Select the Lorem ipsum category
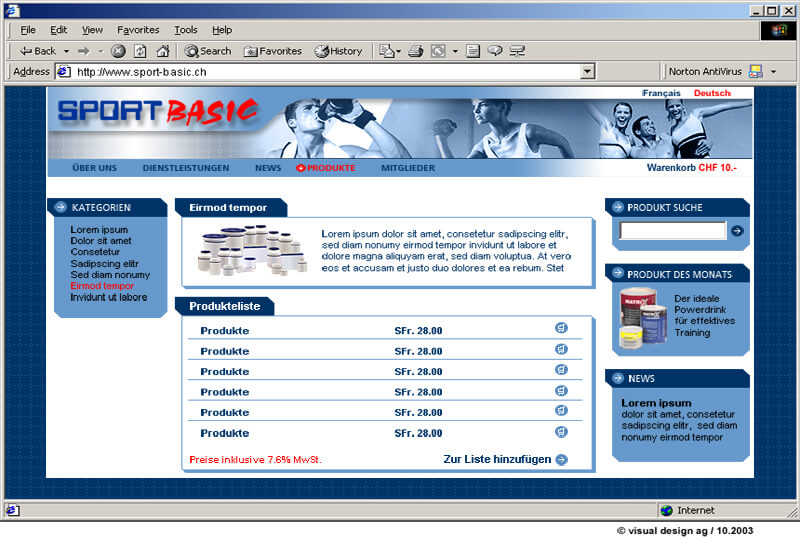The image size is (800, 540). 99,230
